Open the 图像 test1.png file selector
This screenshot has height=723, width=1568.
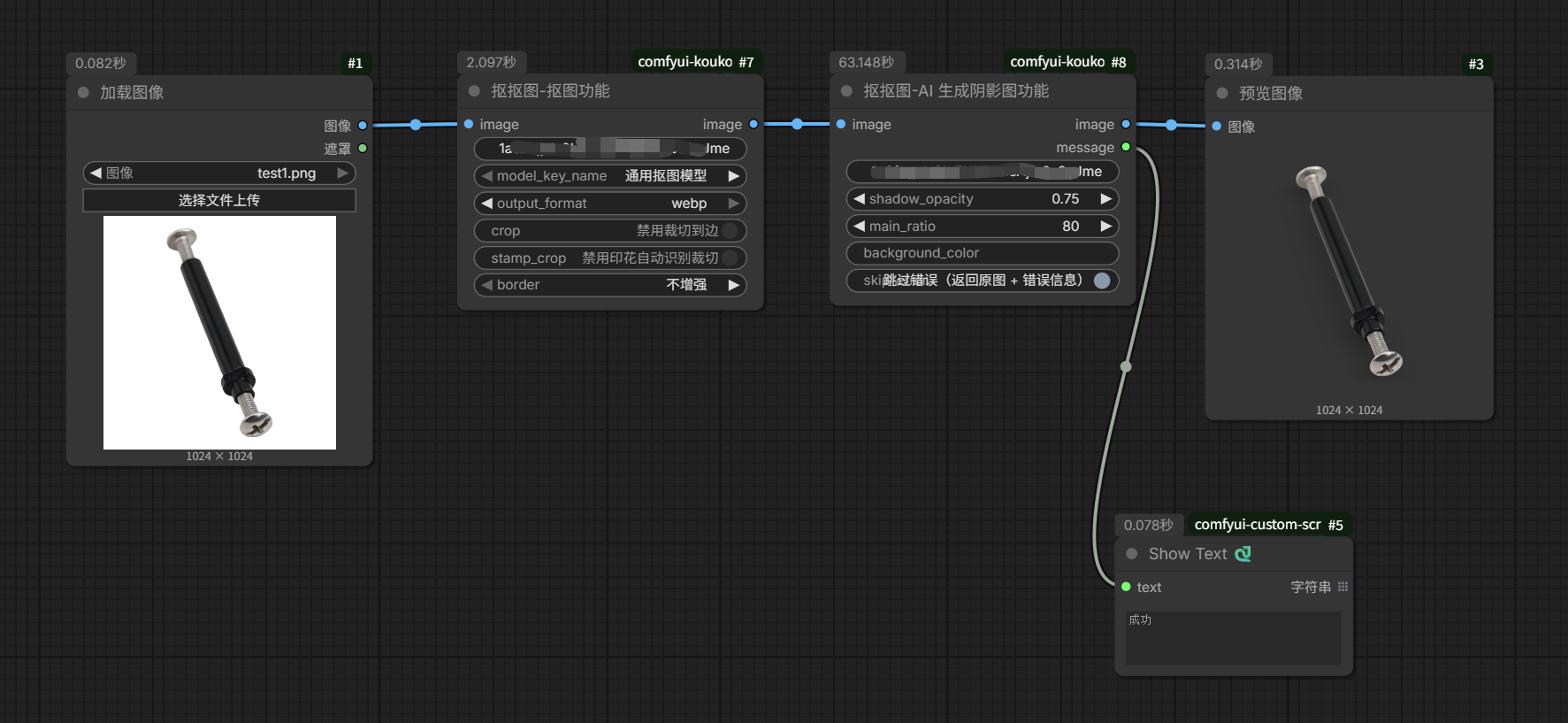pyautogui.click(x=219, y=173)
